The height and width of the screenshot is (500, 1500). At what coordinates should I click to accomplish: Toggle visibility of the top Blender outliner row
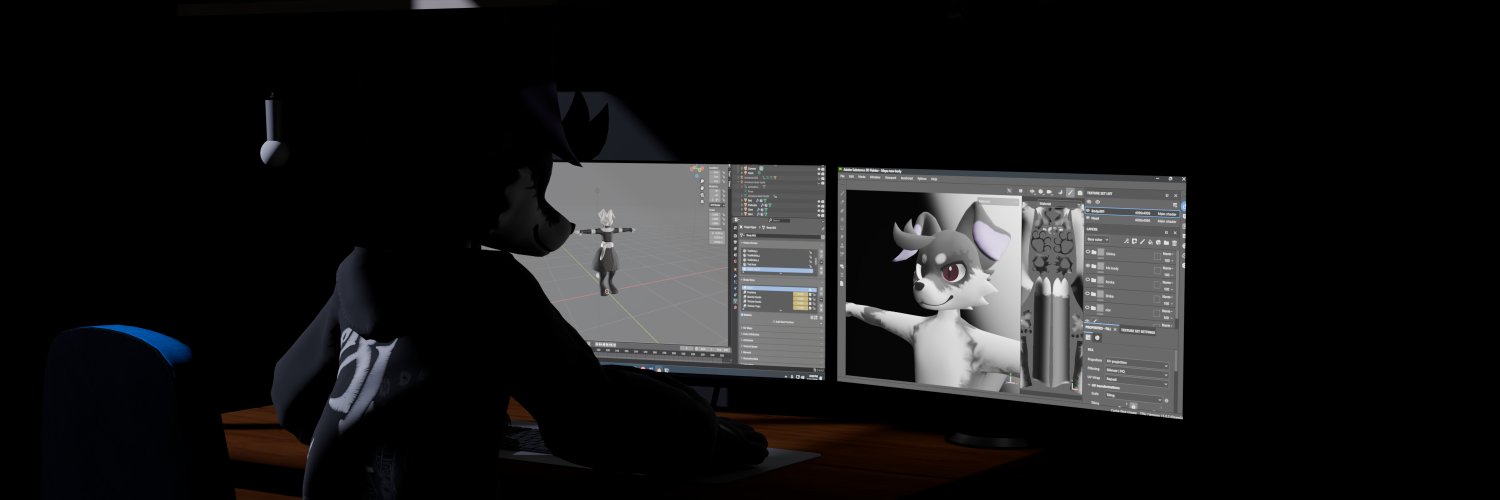819,167
